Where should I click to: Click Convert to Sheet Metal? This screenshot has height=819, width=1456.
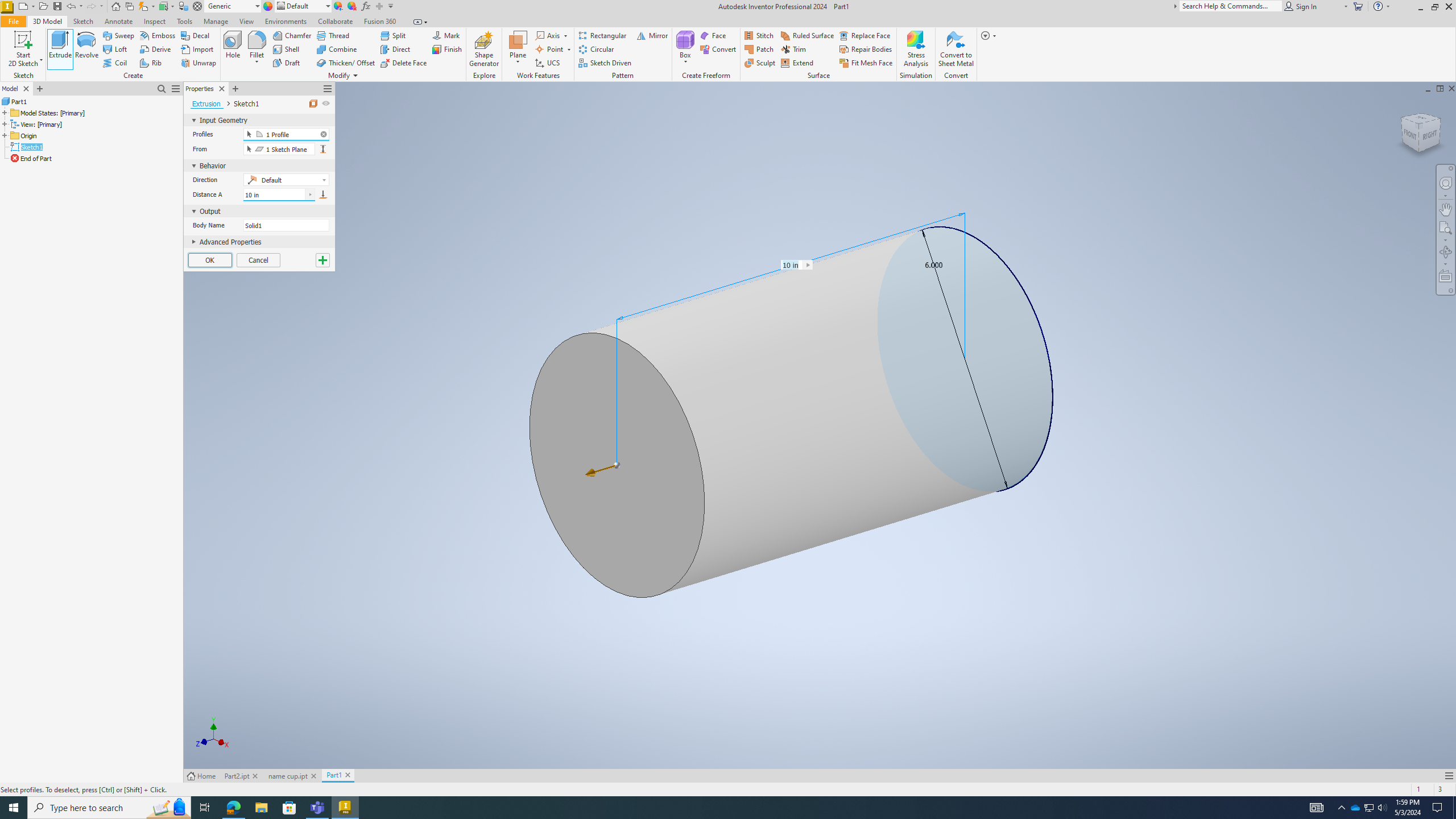(955, 49)
